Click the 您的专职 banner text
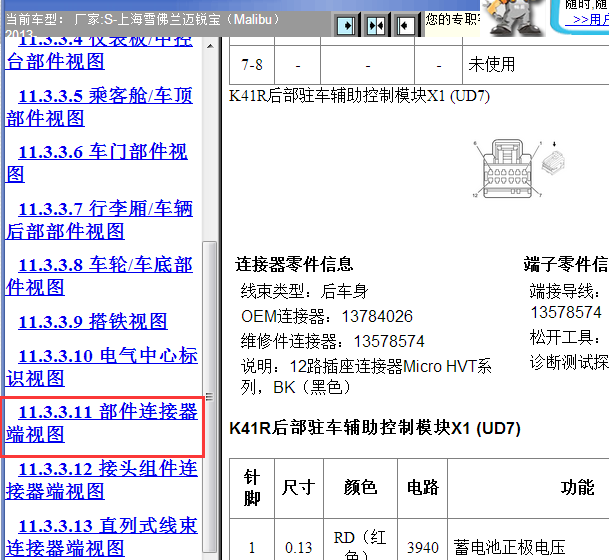This screenshot has width=609, height=560. coord(453,19)
